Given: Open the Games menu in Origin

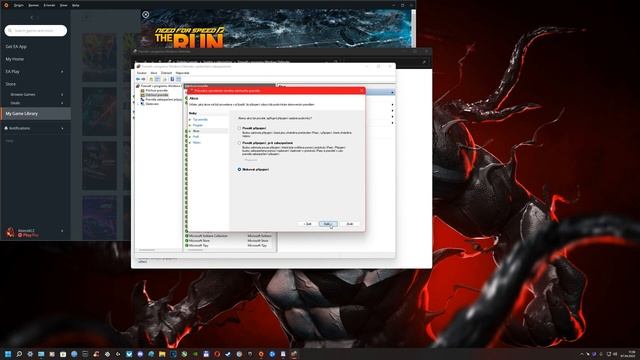Looking at the screenshot, I should coord(33,5).
